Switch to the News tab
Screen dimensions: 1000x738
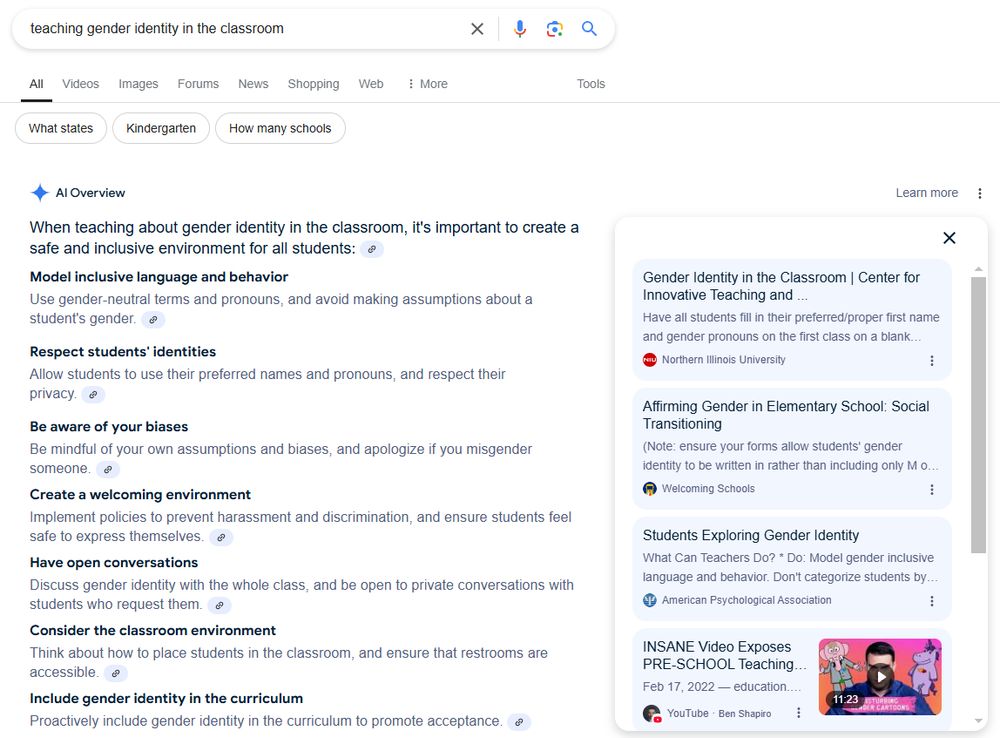pyautogui.click(x=253, y=84)
